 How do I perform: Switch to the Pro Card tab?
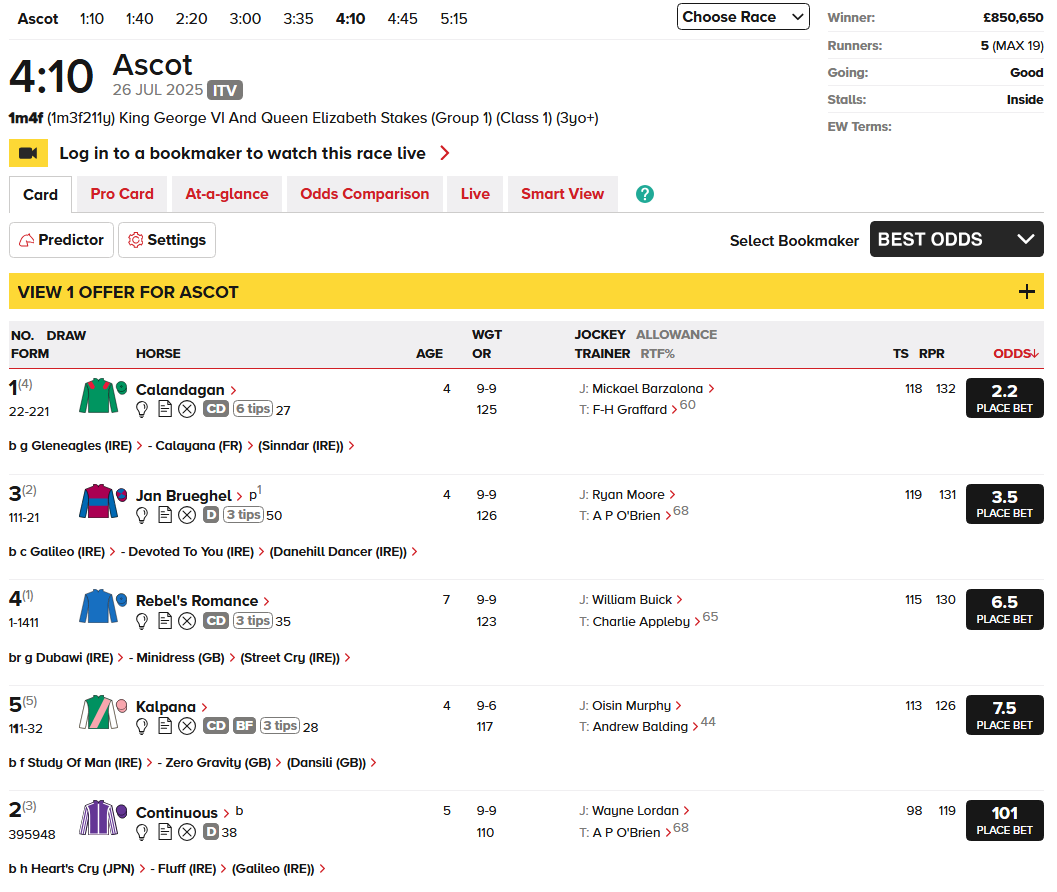coord(122,194)
